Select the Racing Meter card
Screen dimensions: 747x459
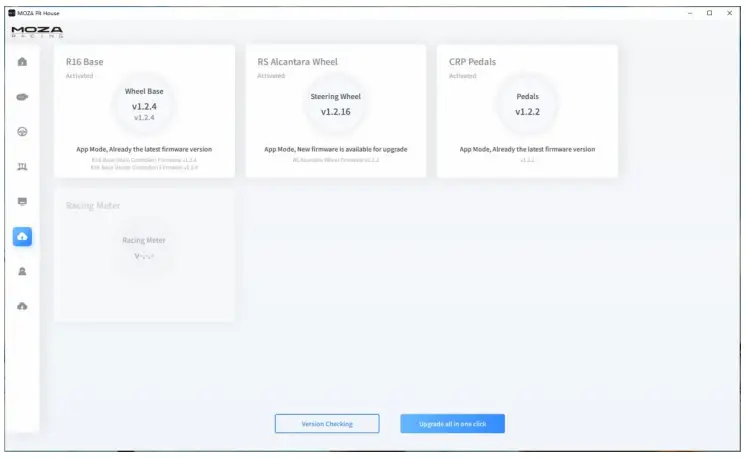tap(144, 255)
